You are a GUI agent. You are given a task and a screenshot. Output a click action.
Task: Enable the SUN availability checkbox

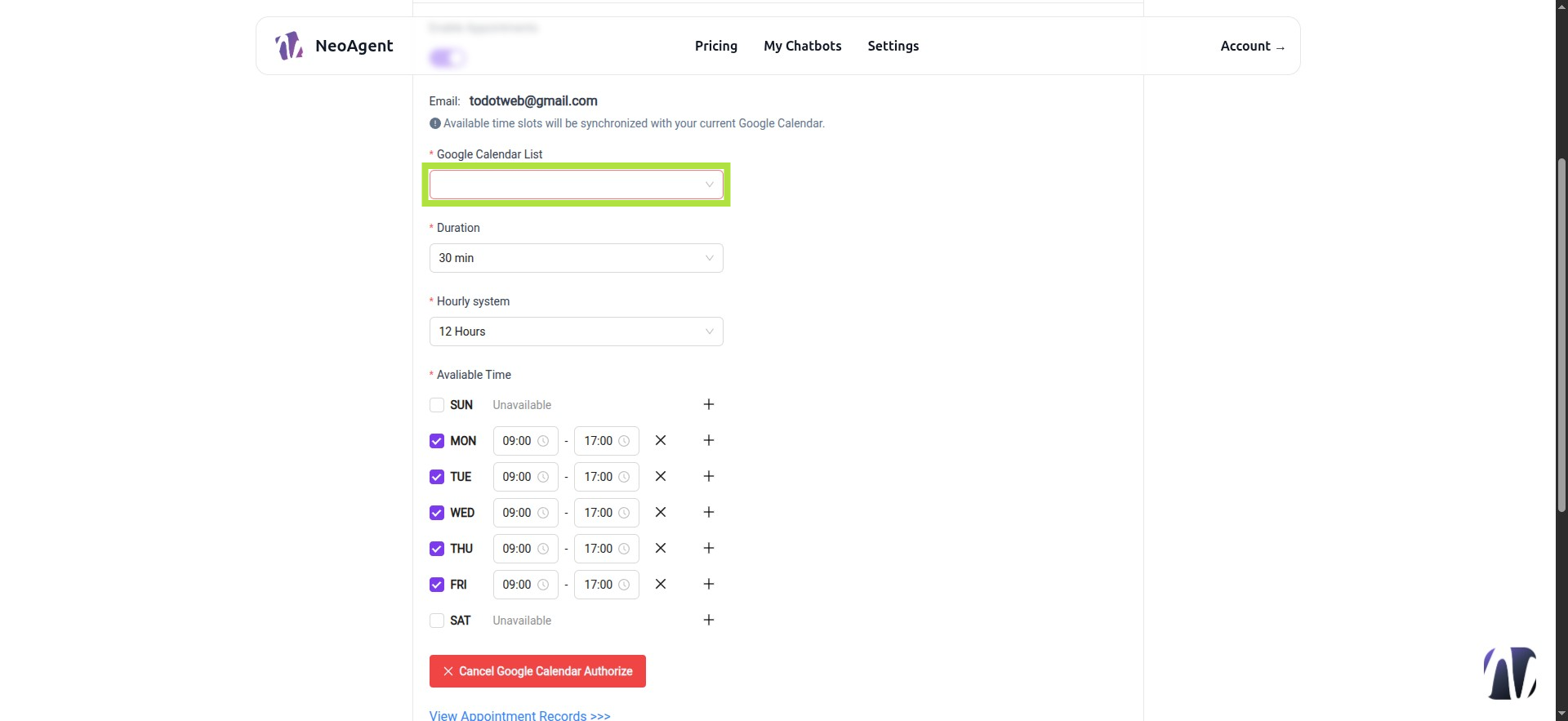point(437,405)
